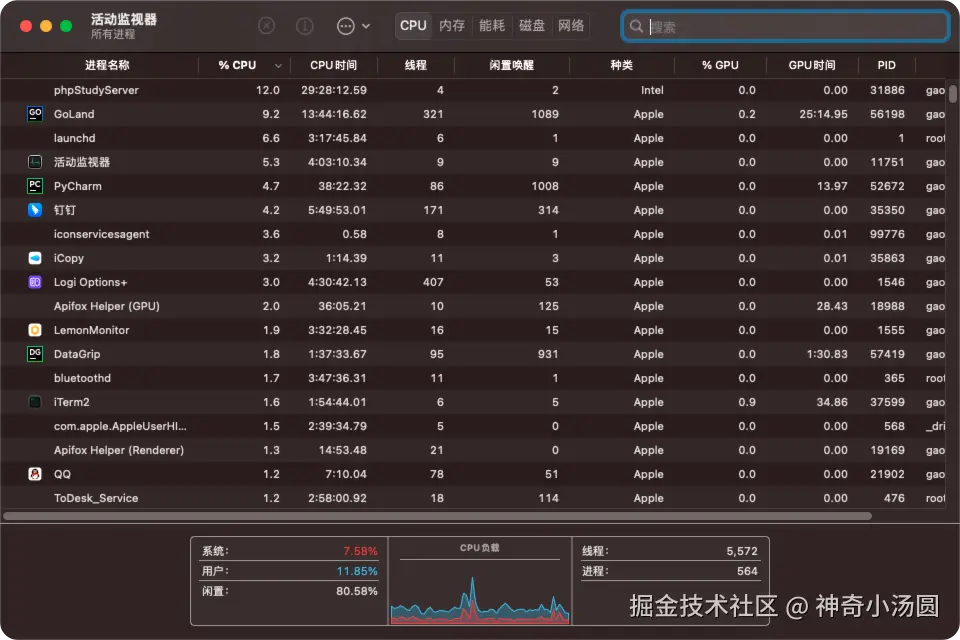
Task: Click the LemonMonitor app icon
Action: coord(35,330)
